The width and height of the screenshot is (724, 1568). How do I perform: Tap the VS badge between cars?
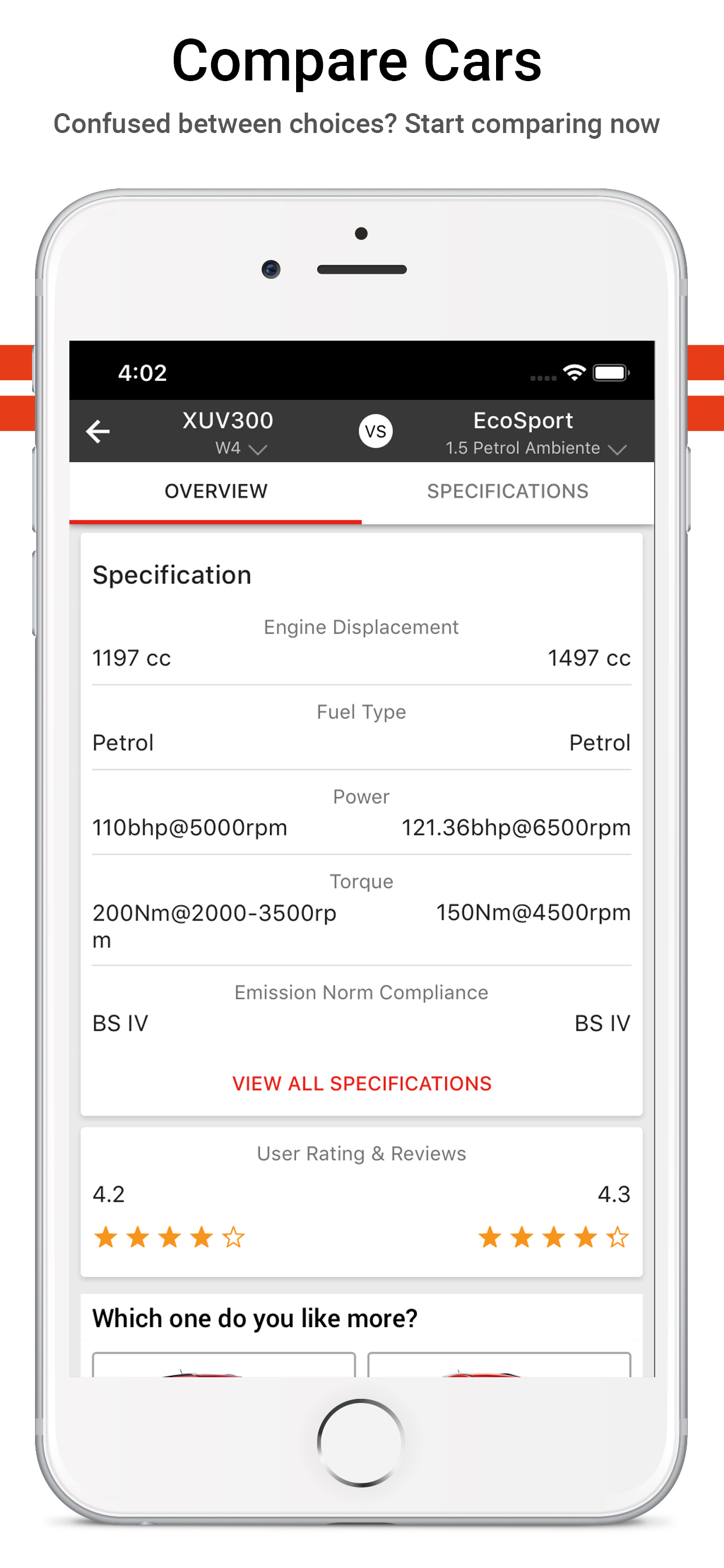[375, 431]
